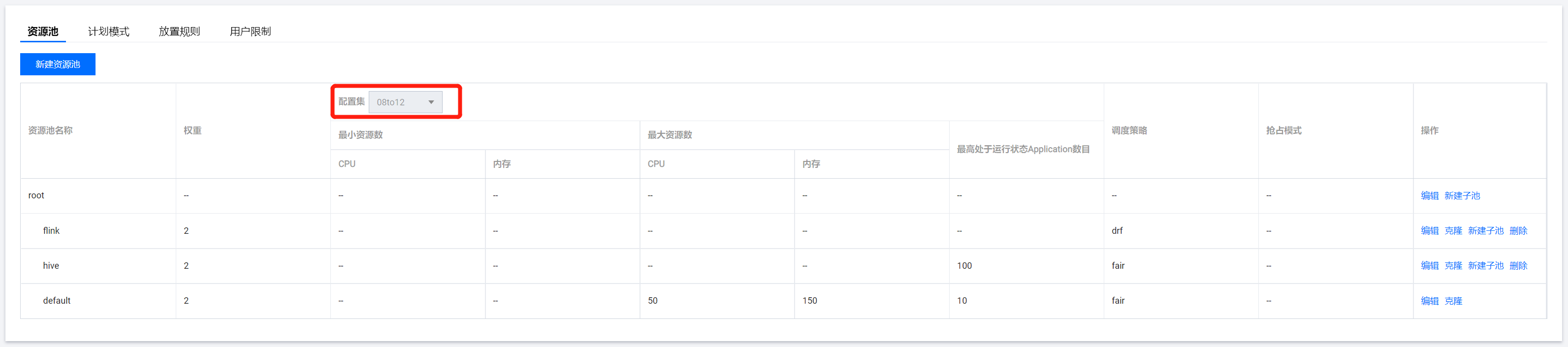Create a sub-pool under flink

(x=1485, y=231)
